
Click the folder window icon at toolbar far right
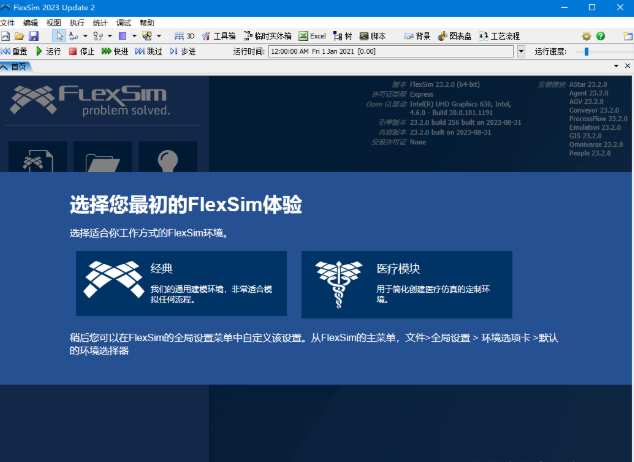(x=628, y=36)
